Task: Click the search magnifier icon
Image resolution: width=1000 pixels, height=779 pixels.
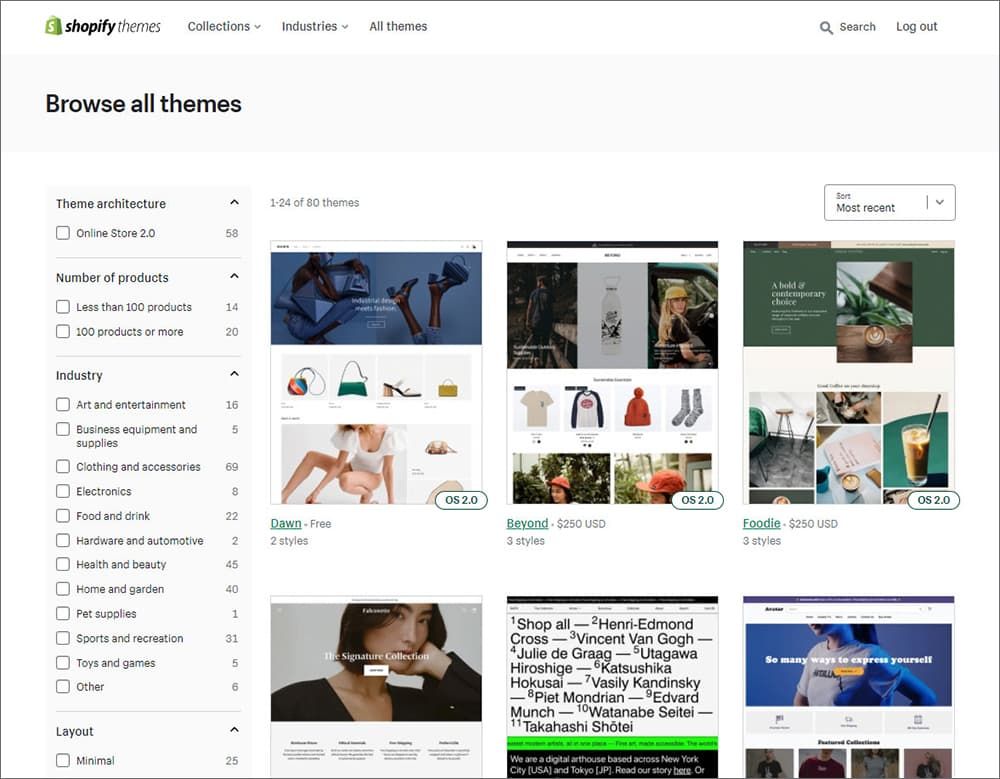Action: pos(826,27)
